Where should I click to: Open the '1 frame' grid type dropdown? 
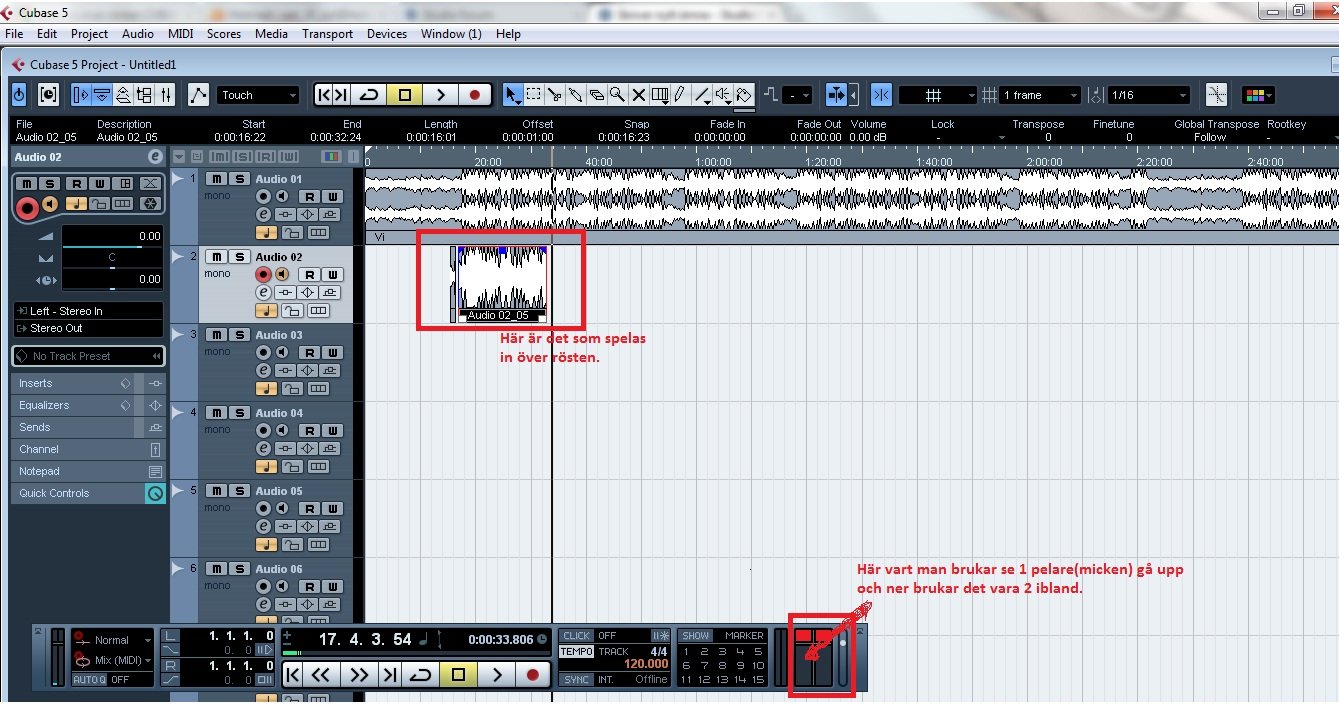click(1041, 95)
